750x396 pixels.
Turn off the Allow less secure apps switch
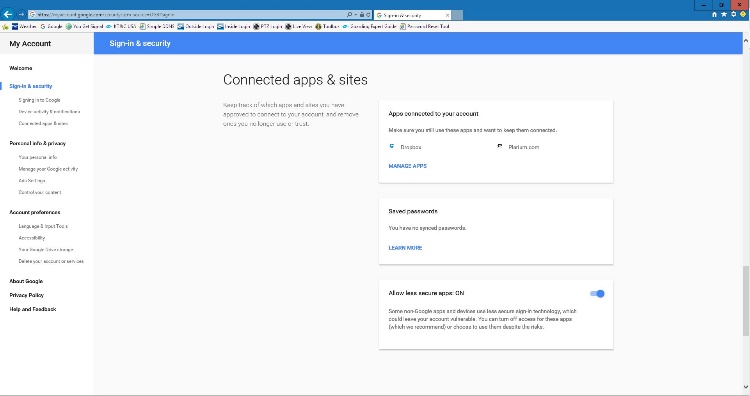tap(597, 294)
